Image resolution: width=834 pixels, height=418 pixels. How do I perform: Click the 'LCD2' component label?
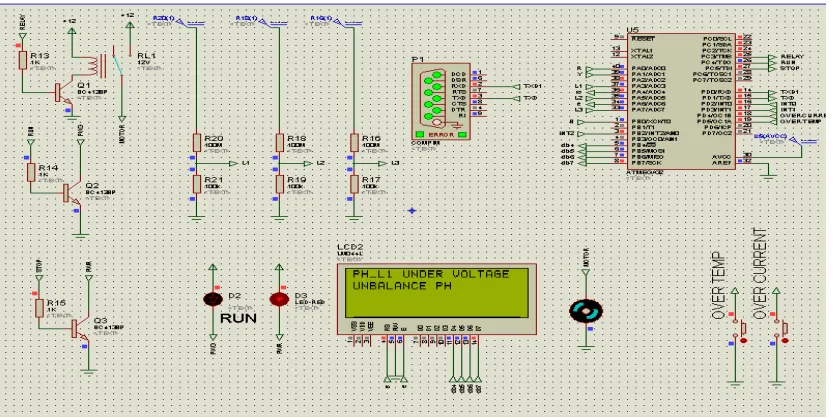click(x=350, y=247)
